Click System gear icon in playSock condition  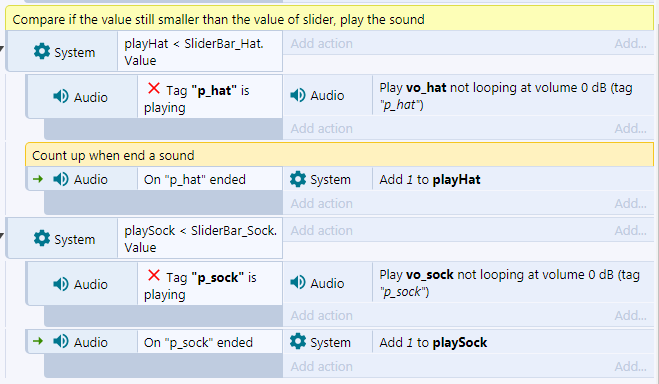pos(42,238)
